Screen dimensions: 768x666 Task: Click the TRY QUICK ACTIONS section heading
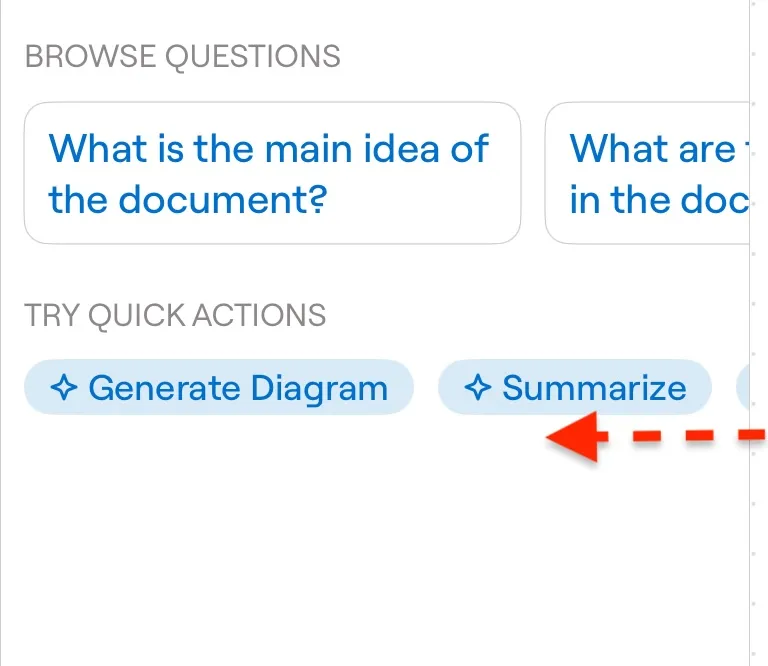pos(175,315)
